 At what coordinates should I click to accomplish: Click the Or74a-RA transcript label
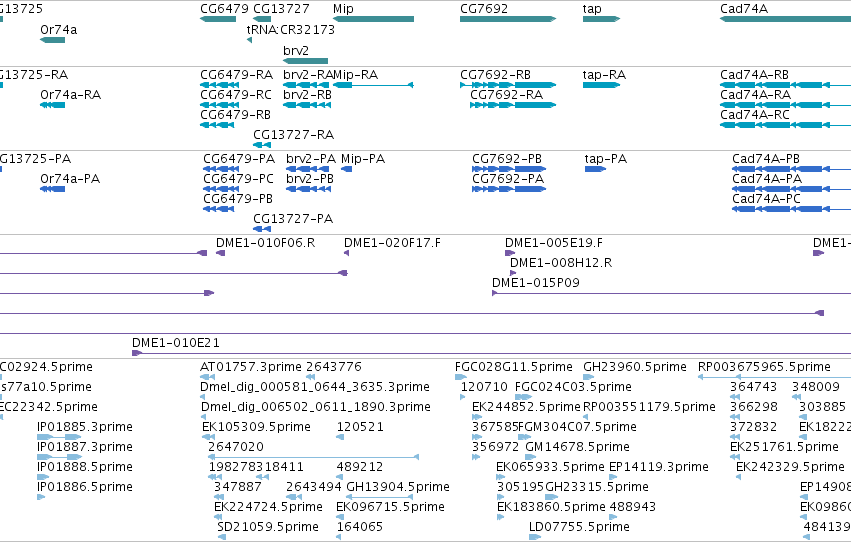(71, 94)
